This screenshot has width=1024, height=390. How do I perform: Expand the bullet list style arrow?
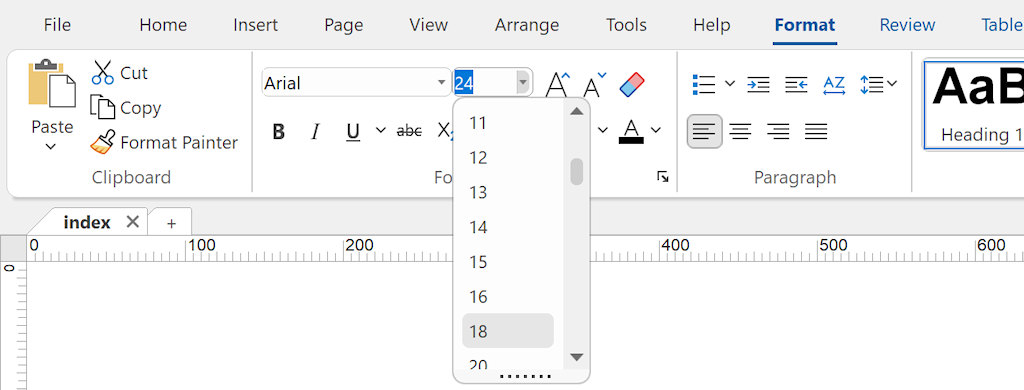pos(730,84)
